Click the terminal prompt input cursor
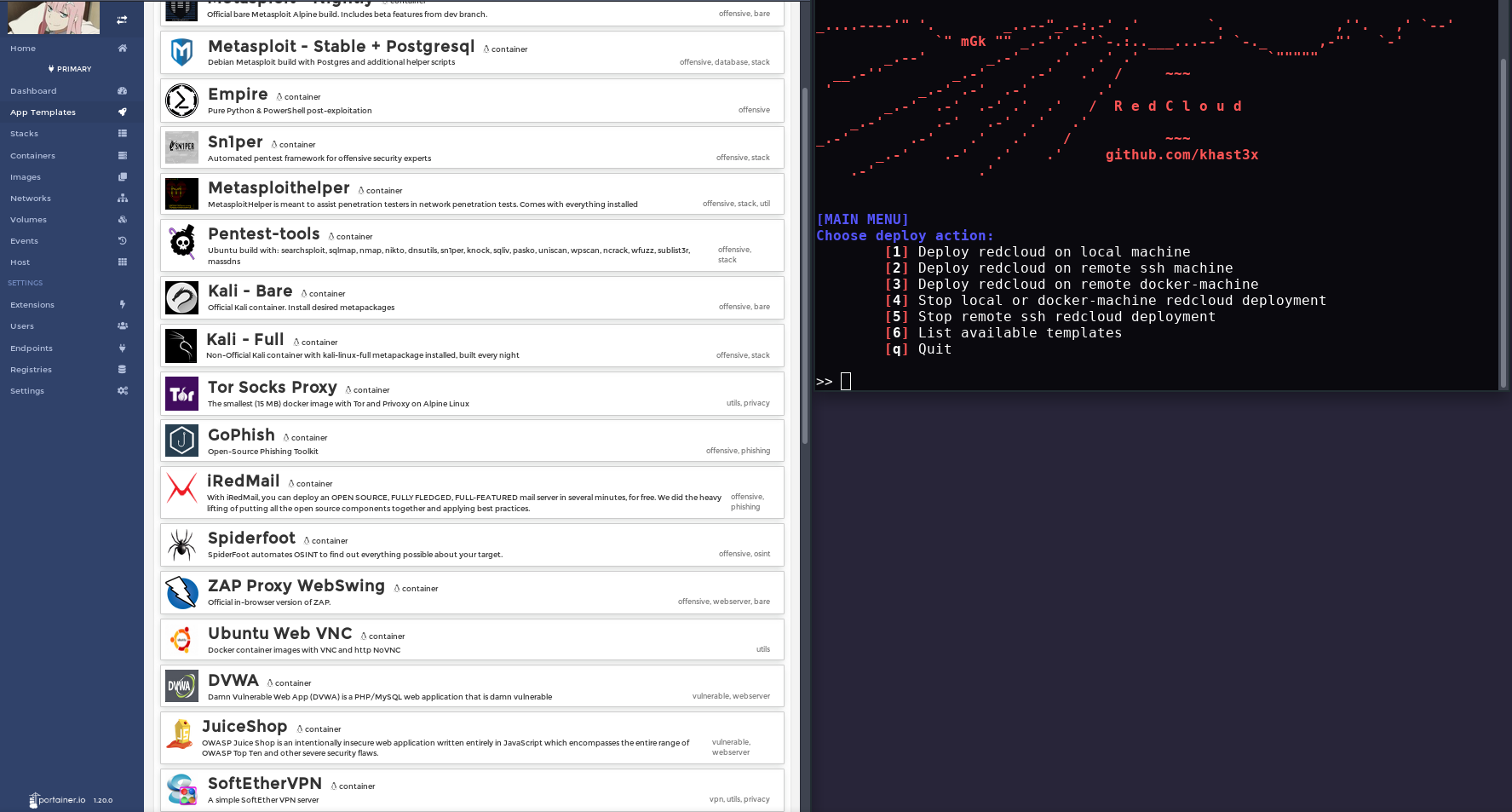The height and width of the screenshot is (812, 1512). [x=846, y=381]
